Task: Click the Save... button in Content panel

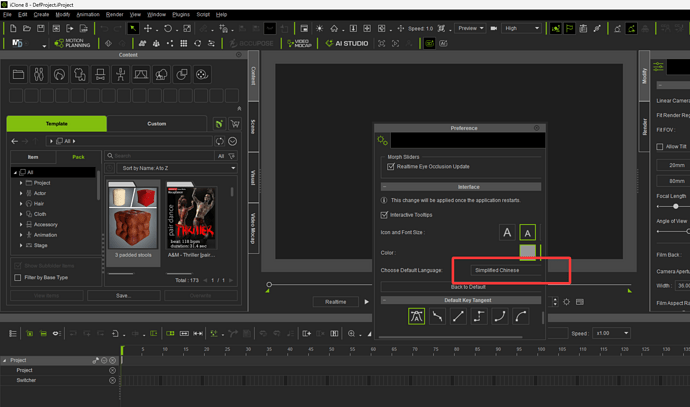Action: (124, 296)
